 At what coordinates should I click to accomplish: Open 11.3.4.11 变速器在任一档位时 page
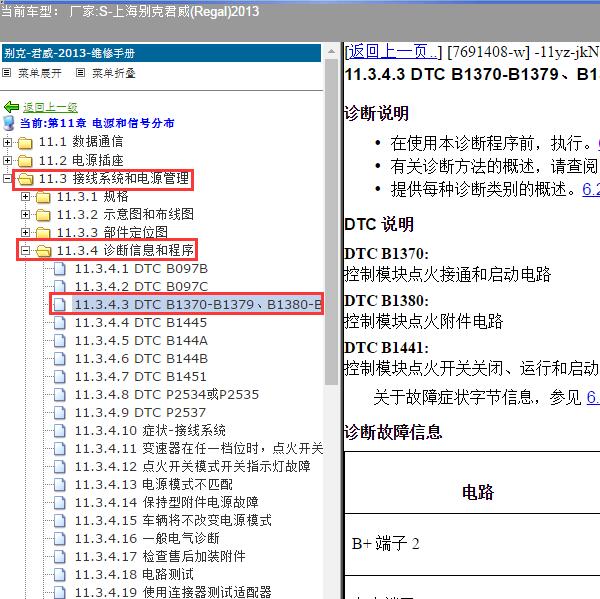coord(199,449)
